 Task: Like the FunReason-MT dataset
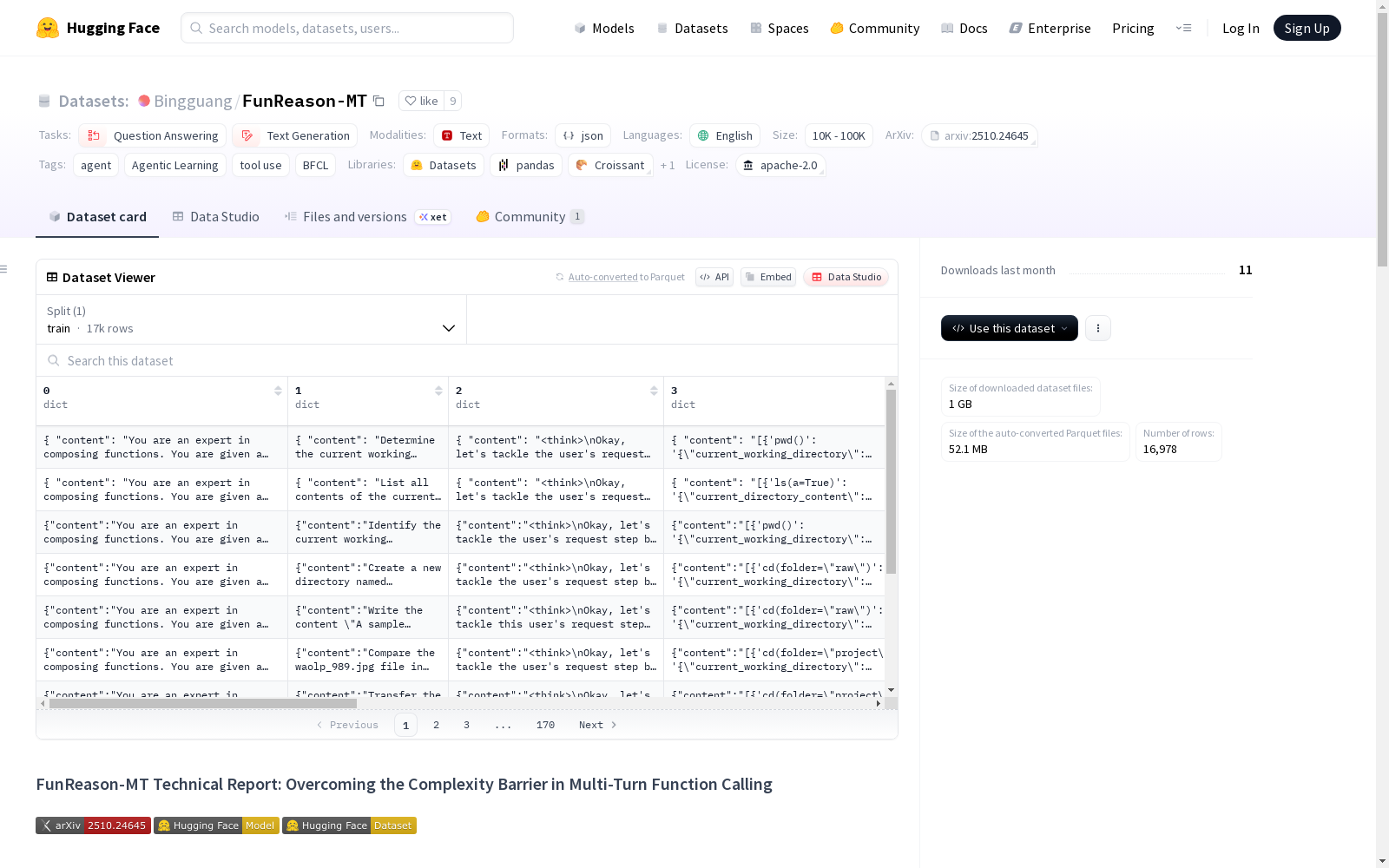click(x=422, y=101)
